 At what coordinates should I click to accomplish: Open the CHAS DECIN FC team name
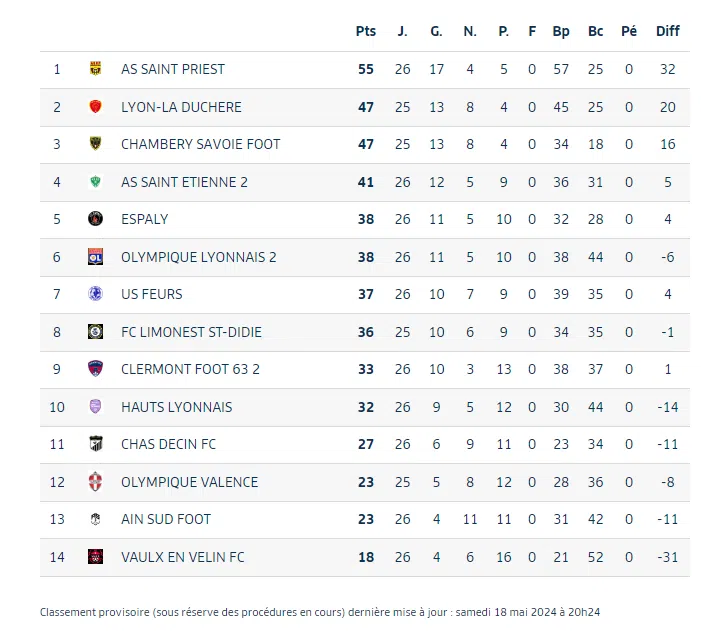click(168, 444)
